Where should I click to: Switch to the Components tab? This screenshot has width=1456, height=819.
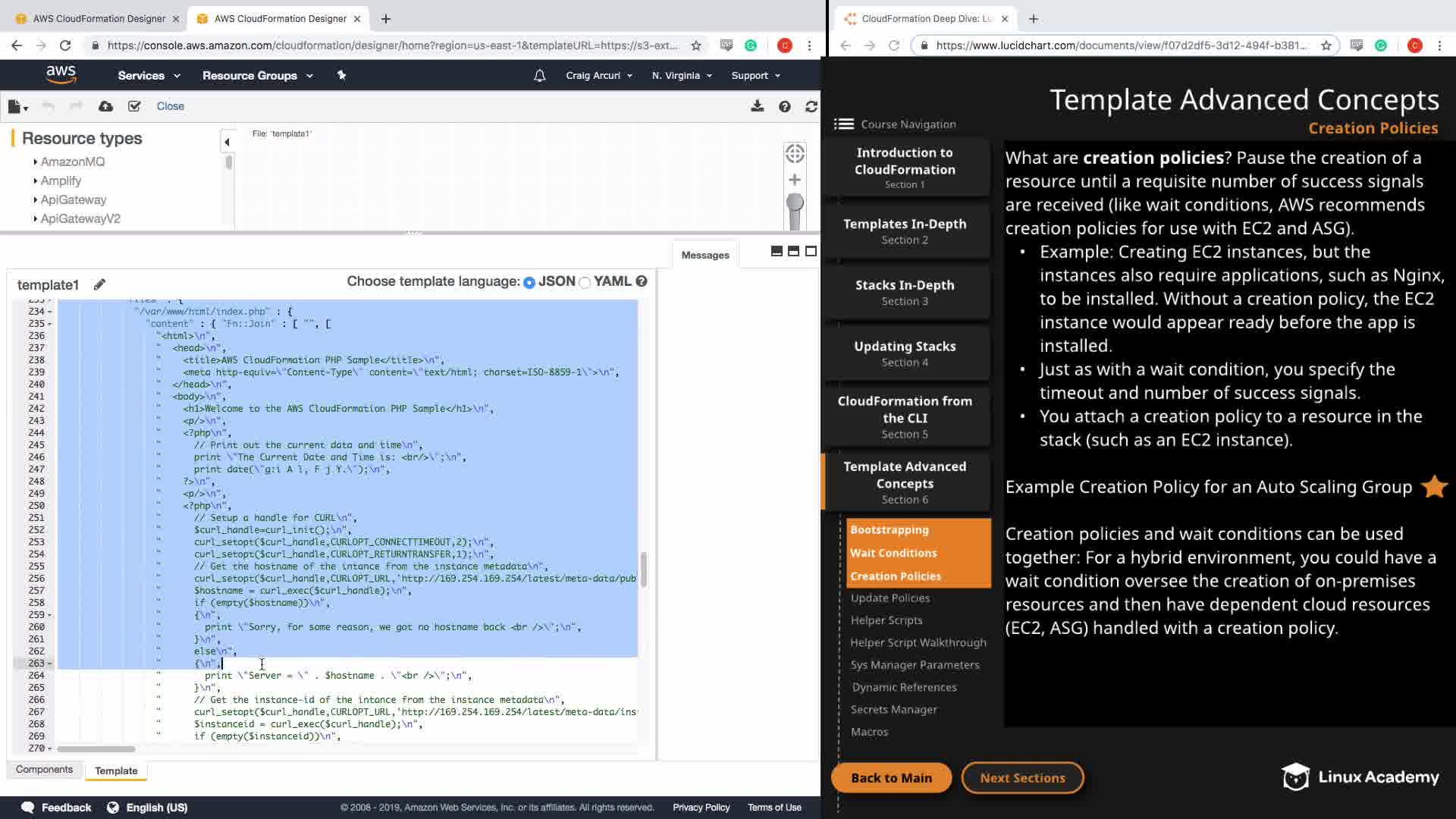tap(44, 770)
